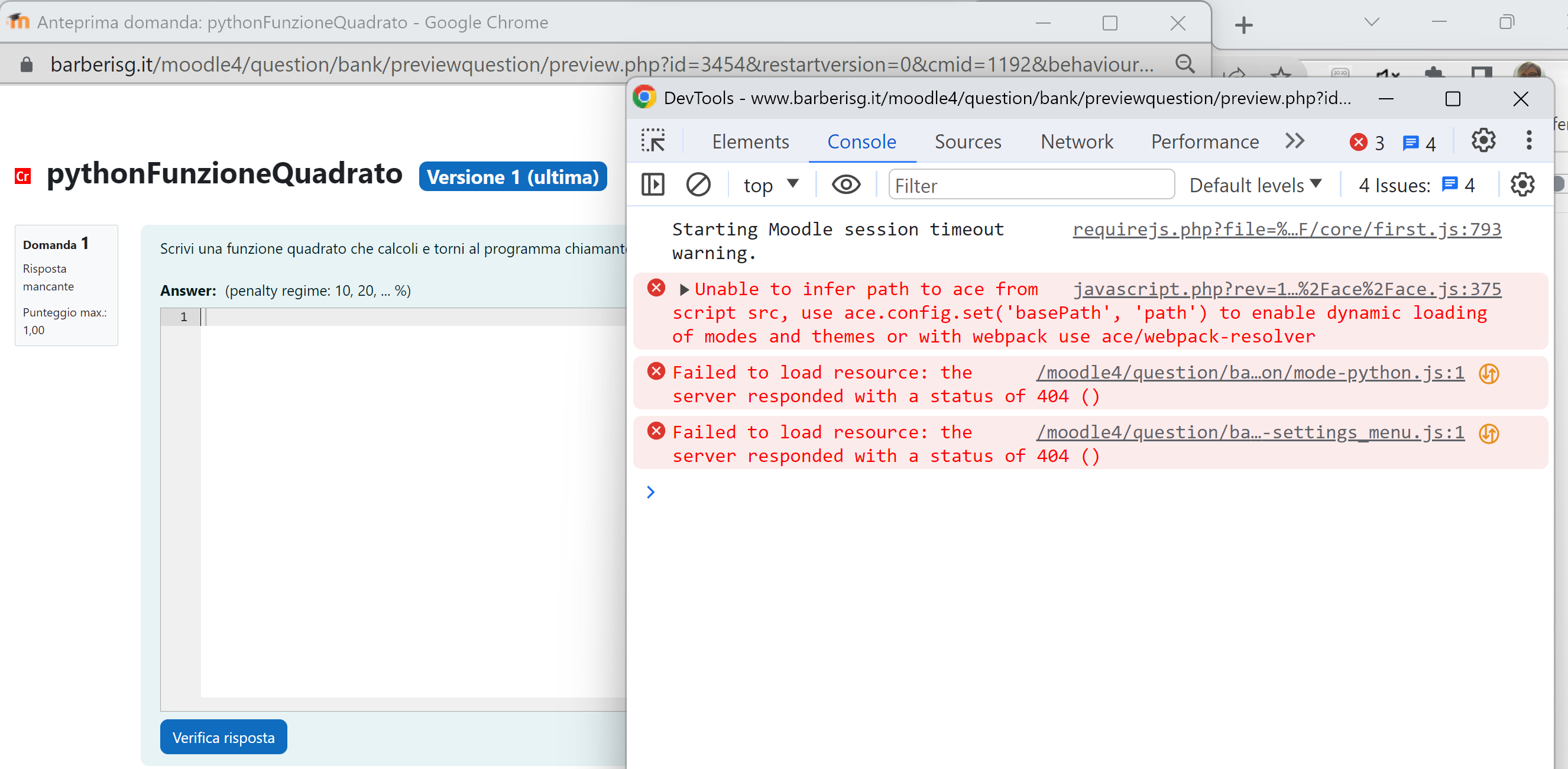Click the clear console icon in DevTools
The height and width of the screenshot is (769, 1568).
point(698,185)
